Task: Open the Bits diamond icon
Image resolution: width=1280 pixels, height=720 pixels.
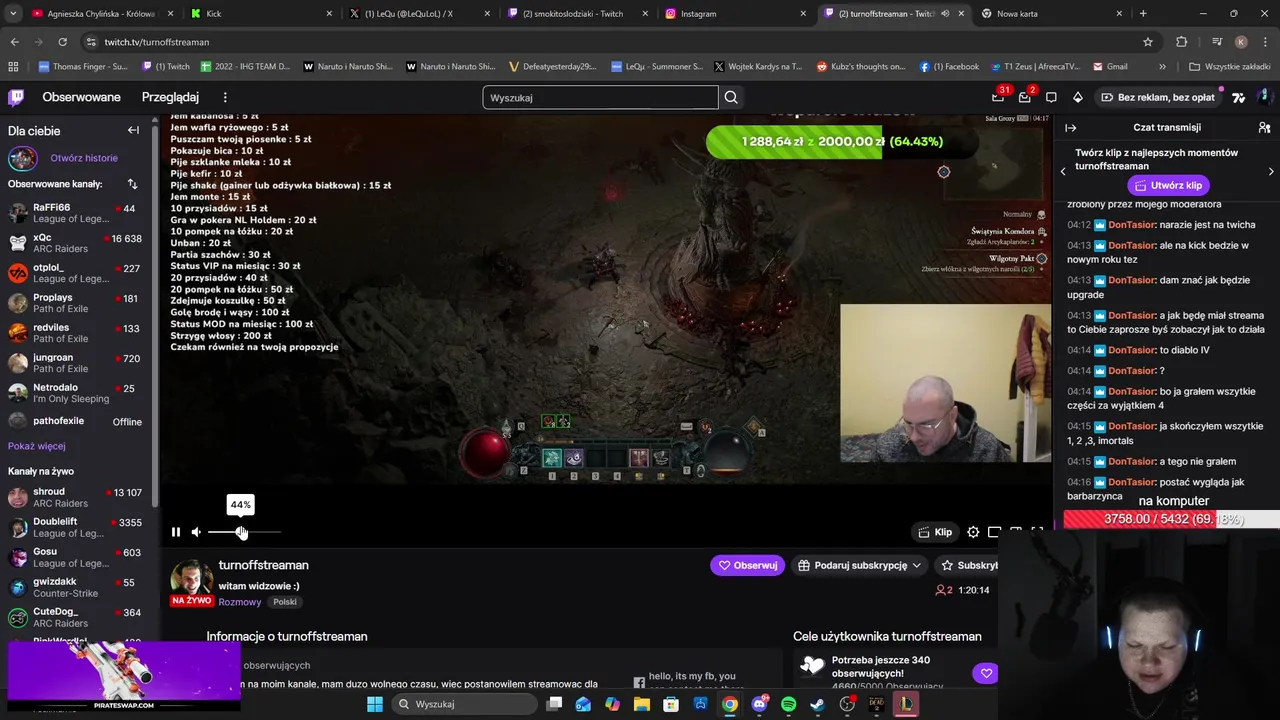Action: pyautogui.click(x=1077, y=97)
